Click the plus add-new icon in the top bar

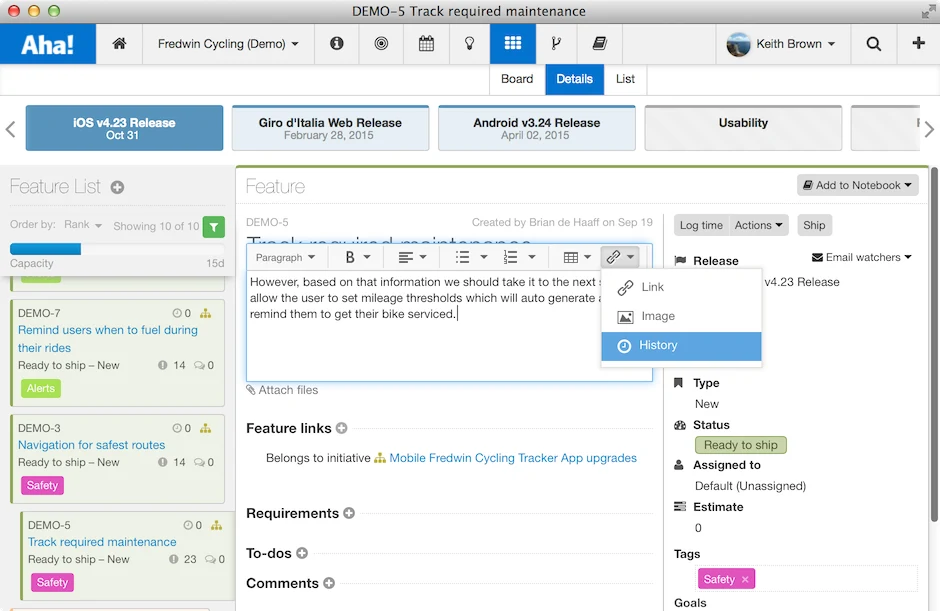pyautogui.click(x=918, y=43)
